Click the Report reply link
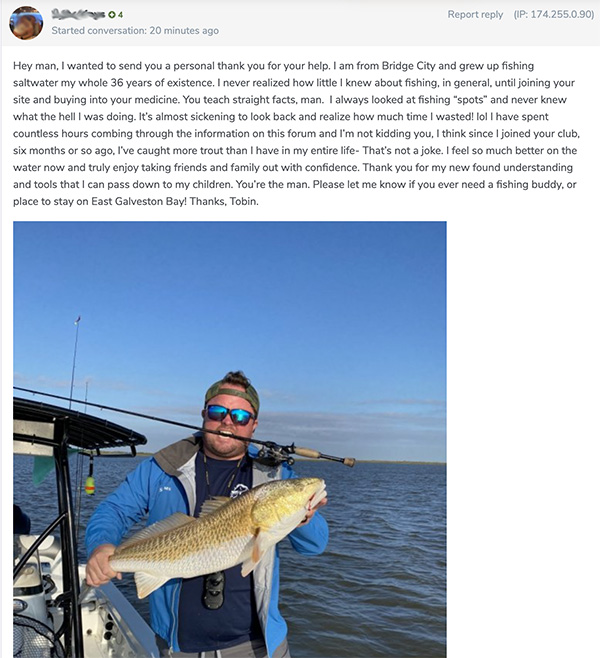Viewport: 600px width, 658px height. click(x=475, y=15)
